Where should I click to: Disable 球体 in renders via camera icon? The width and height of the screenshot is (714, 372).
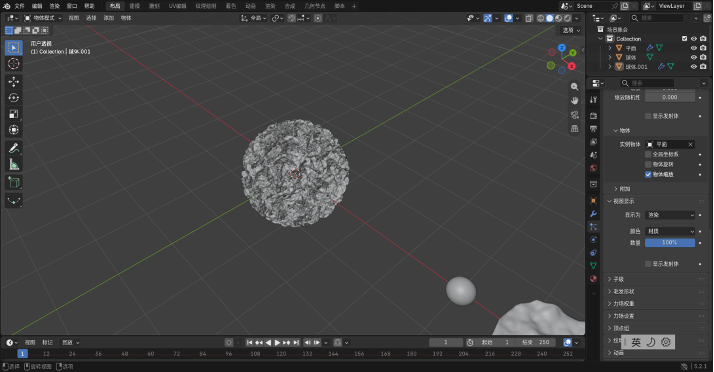click(x=703, y=57)
